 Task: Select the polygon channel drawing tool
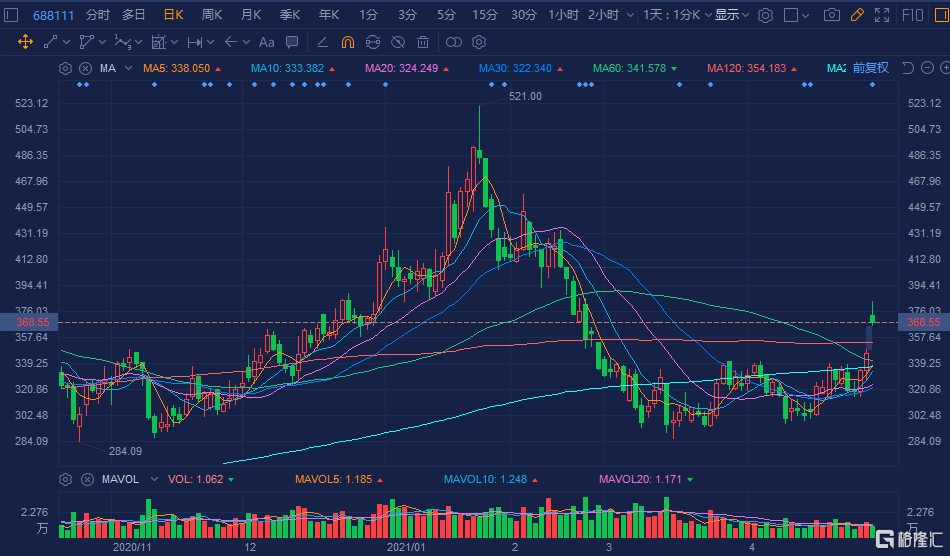87,42
